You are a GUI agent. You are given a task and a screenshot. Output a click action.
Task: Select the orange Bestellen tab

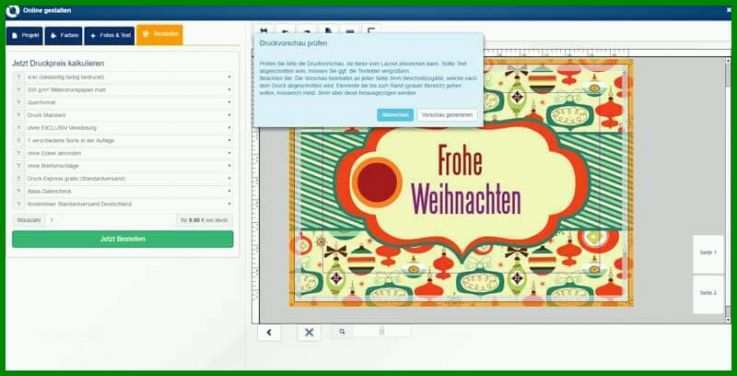point(160,35)
